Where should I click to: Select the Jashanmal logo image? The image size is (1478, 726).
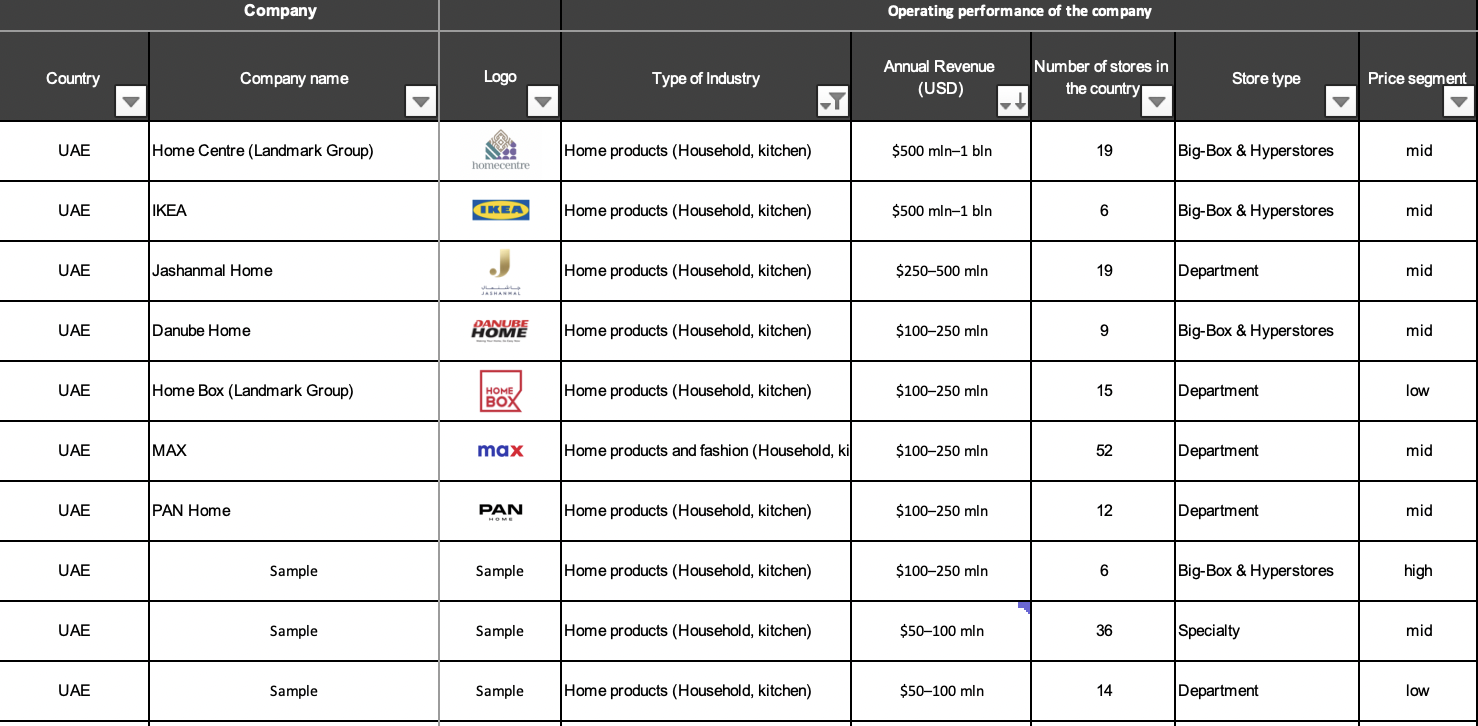click(500, 273)
